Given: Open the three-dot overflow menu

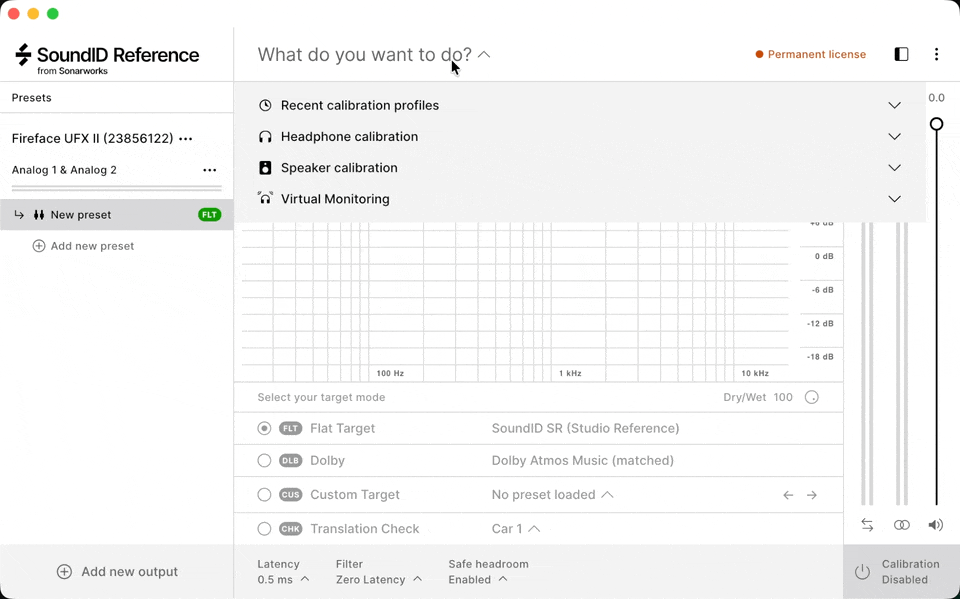Looking at the screenshot, I should click(x=937, y=55).
